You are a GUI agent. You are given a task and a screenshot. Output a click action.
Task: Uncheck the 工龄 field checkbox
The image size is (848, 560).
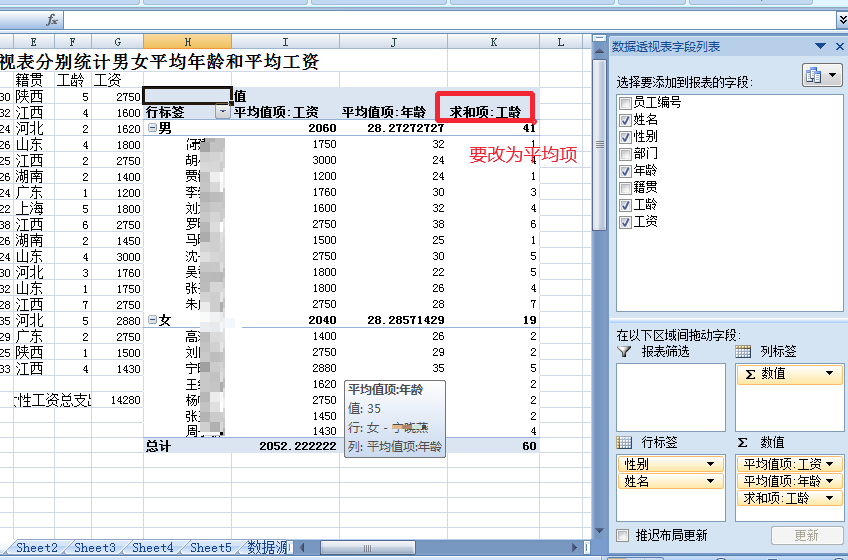coord(626,205)
